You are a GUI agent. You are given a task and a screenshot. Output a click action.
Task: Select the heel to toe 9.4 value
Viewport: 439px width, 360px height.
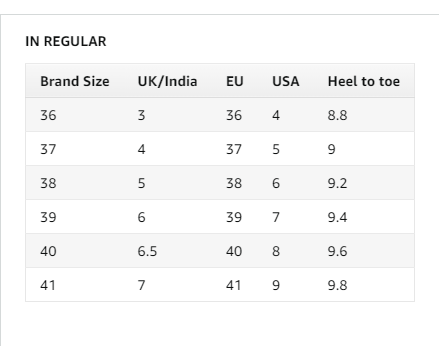[337, 217]
